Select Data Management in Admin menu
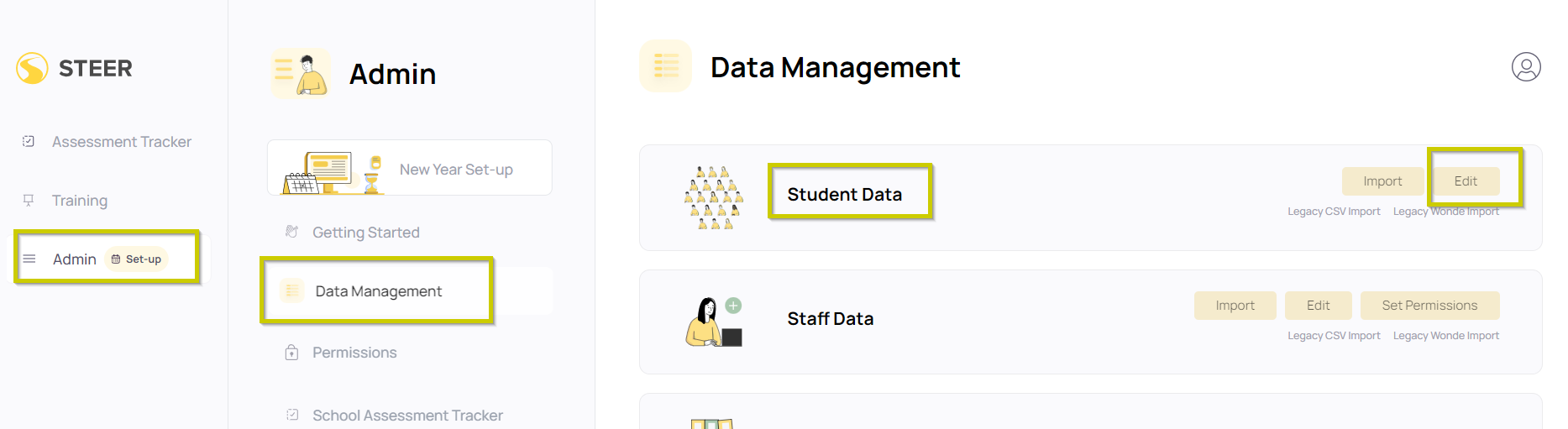 (378, 291)
